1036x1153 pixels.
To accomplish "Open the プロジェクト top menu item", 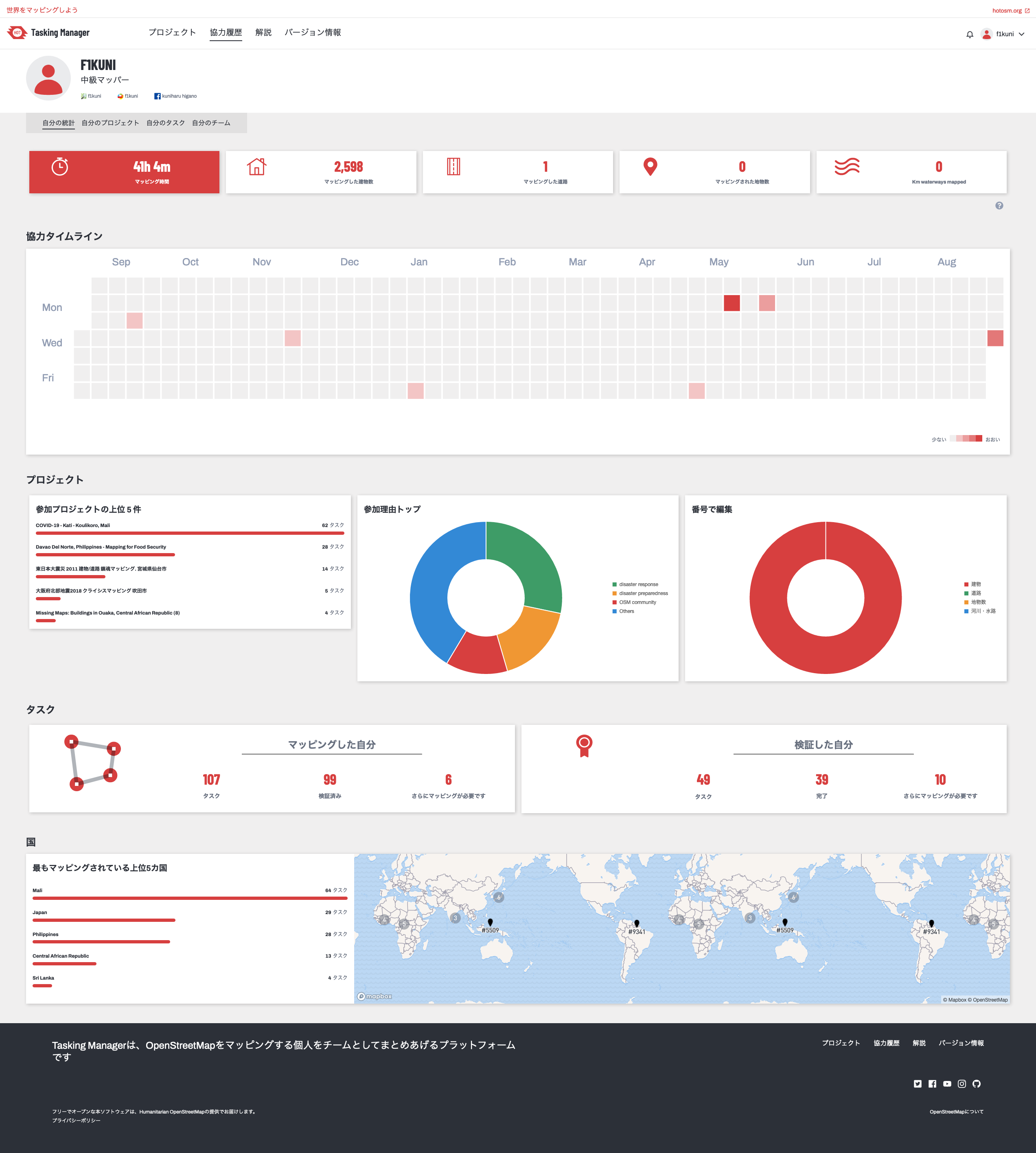I will [172, 33].
